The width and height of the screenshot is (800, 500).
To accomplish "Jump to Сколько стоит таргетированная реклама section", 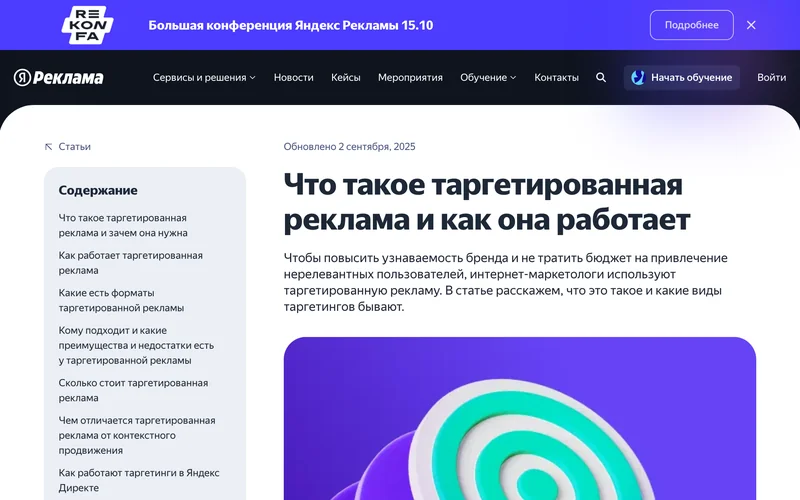I will point(133,390).
